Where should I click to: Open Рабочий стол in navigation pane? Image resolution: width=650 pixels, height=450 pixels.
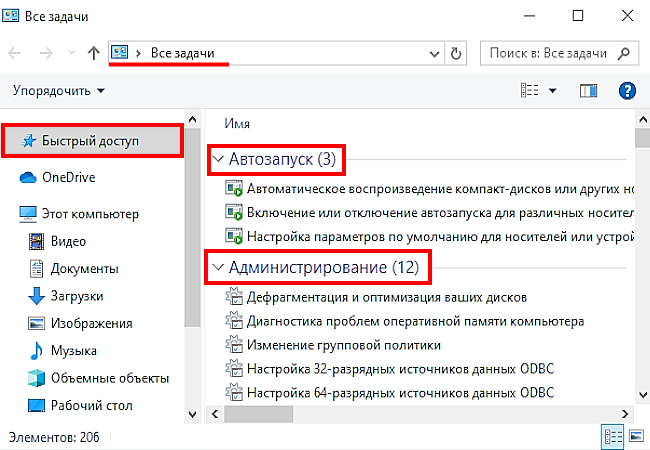tap(80, 405)
